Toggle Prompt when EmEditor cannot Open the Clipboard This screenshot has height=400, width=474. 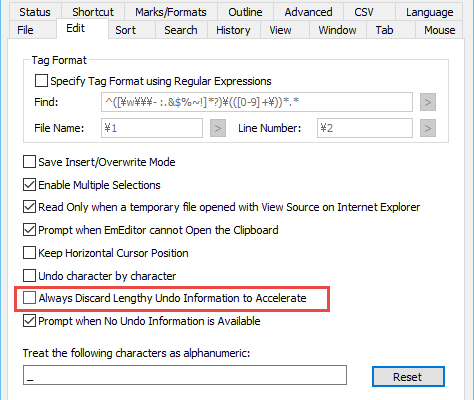point(29,230)
